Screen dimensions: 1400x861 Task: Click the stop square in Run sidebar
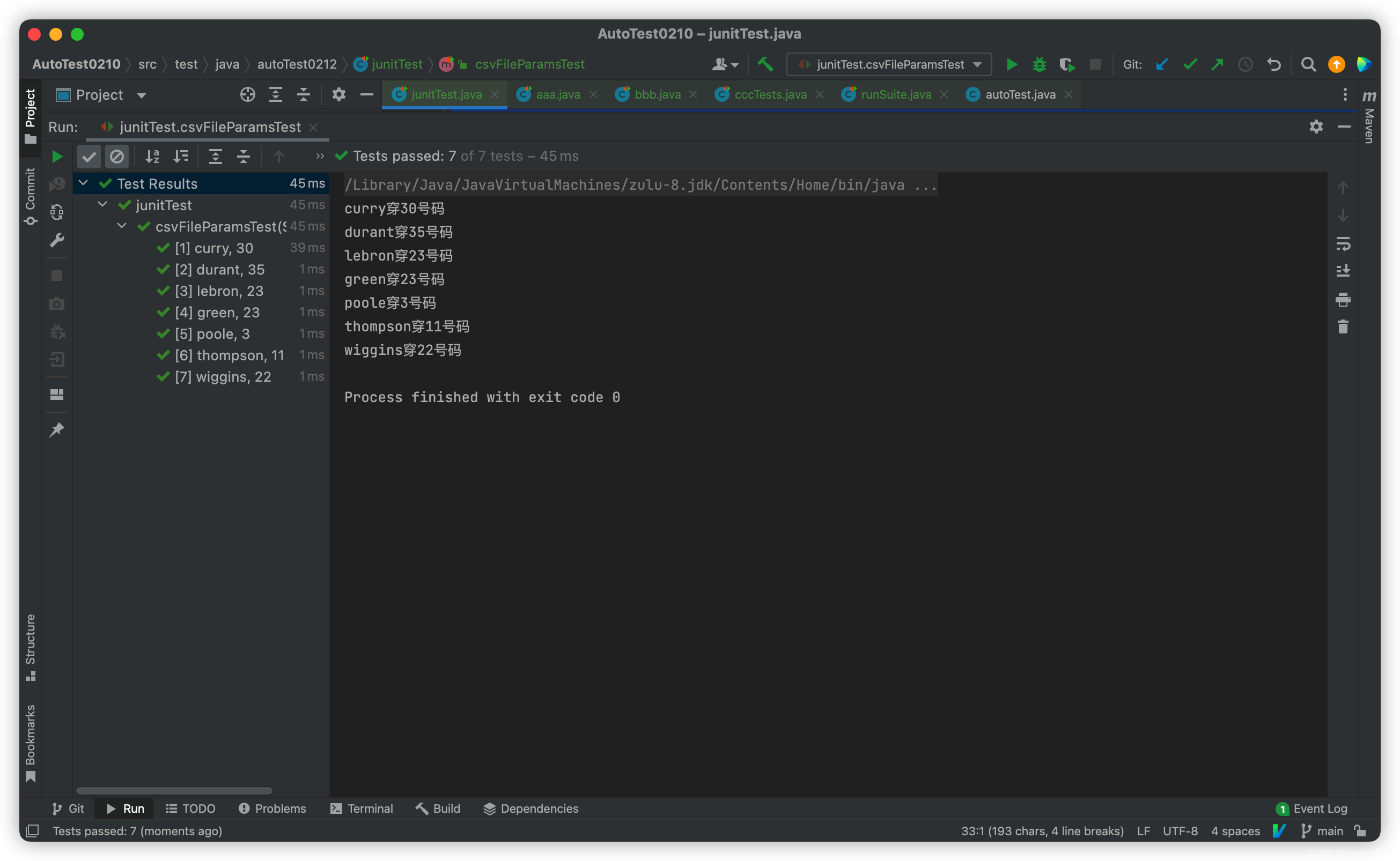coord(57,276)
